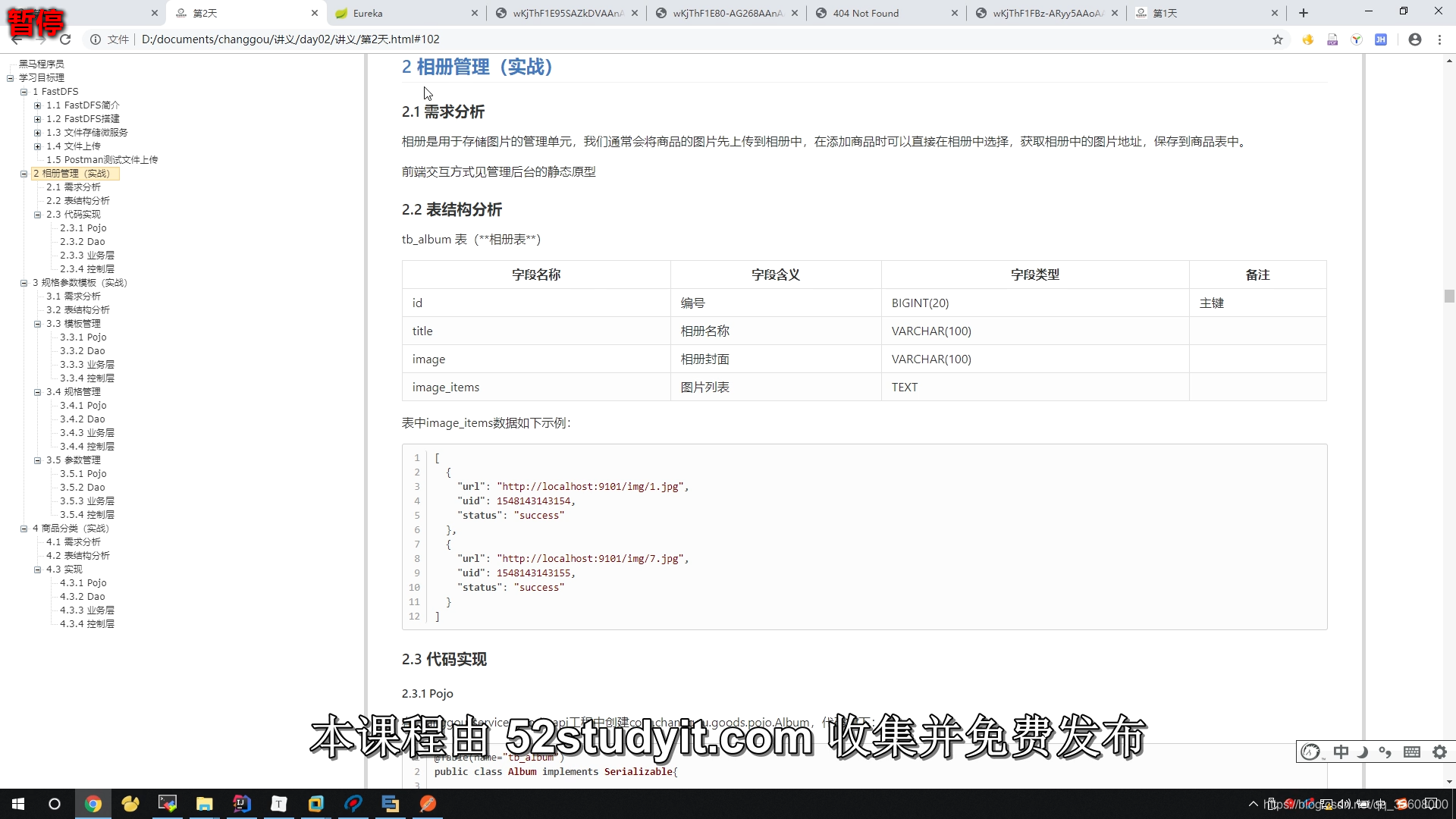The image size is (1456, 819).
Task: Switch to the wKjThF1E80-AG268AAnA tab
Action: coord(726,13)
